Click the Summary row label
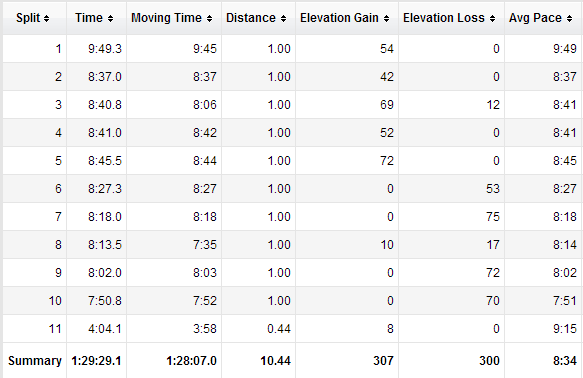Viewport: 583px width, 378px height. tap(35, 361)
